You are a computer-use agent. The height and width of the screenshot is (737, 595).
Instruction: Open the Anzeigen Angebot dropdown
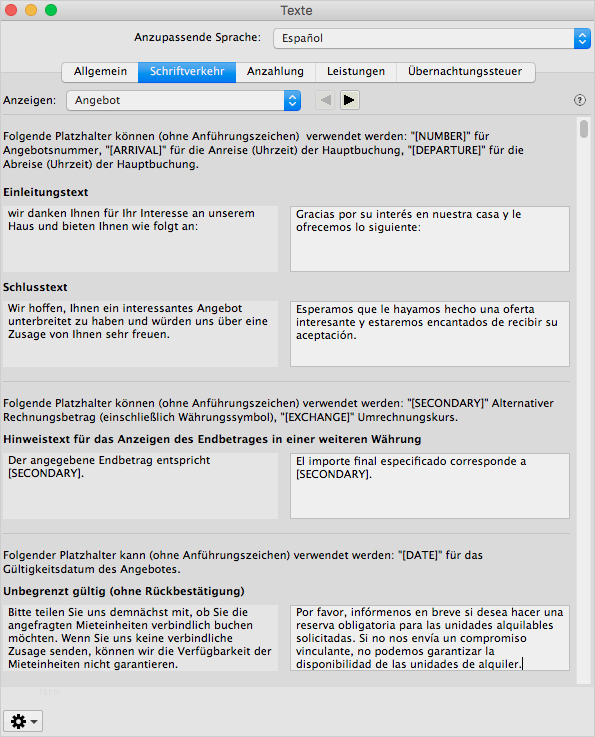pos(184,100)
